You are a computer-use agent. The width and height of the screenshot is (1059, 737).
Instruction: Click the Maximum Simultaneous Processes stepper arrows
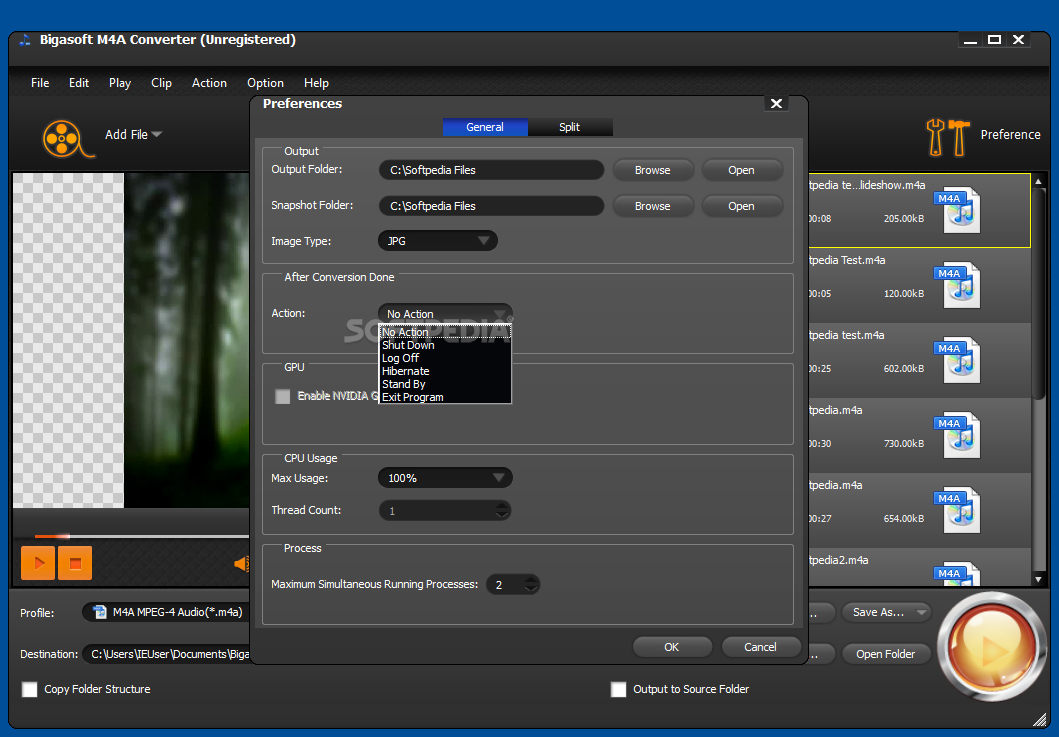pyautogui.click(x=532, y=584)
